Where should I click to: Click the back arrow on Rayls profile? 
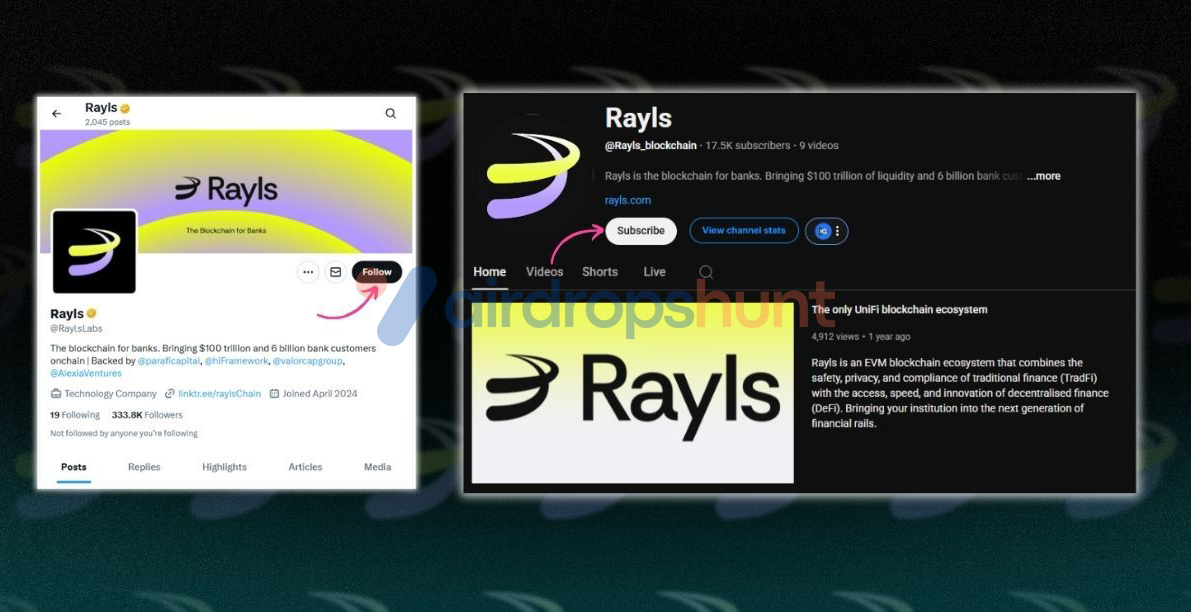click(57, 114)
